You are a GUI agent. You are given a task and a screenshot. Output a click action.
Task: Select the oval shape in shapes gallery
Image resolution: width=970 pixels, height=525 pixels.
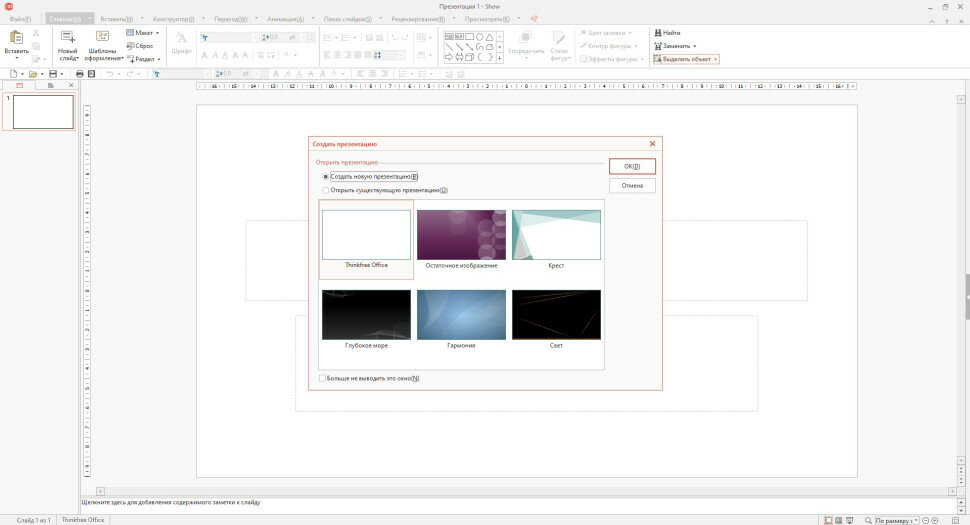tap(479, 37)
